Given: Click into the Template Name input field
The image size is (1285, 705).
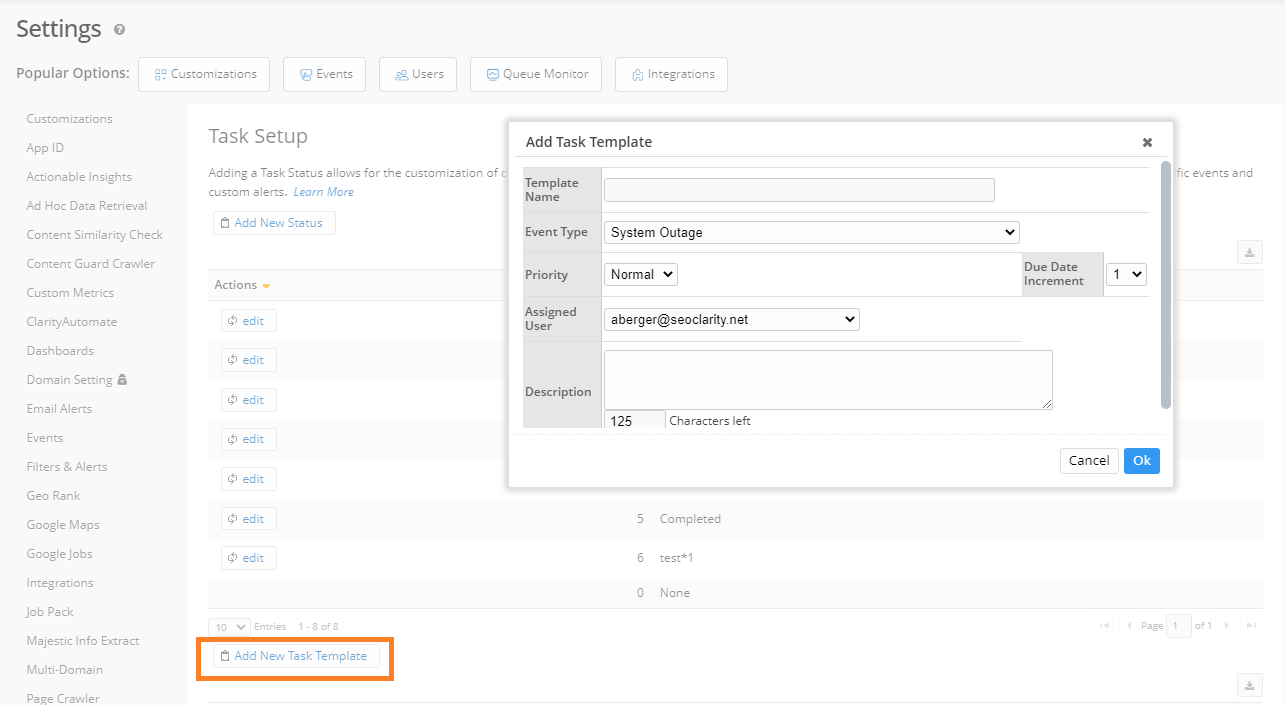Looking at the screenshot, I should pyautogui.click(x=799, y=190).
